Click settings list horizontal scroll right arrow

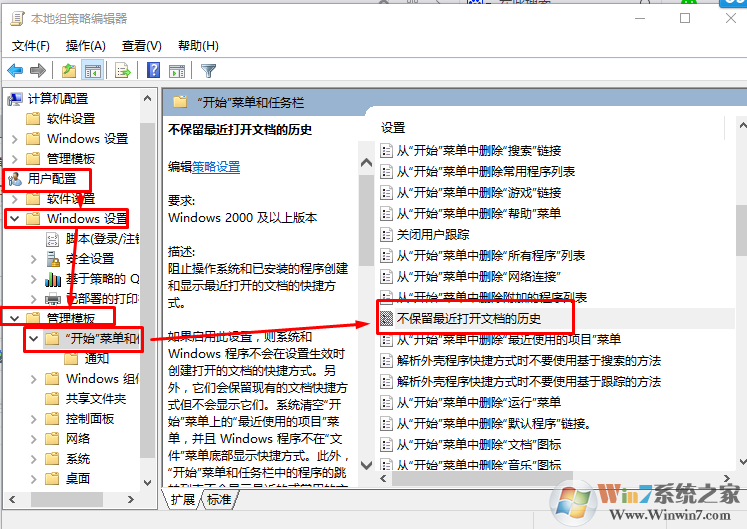(727, 478)
